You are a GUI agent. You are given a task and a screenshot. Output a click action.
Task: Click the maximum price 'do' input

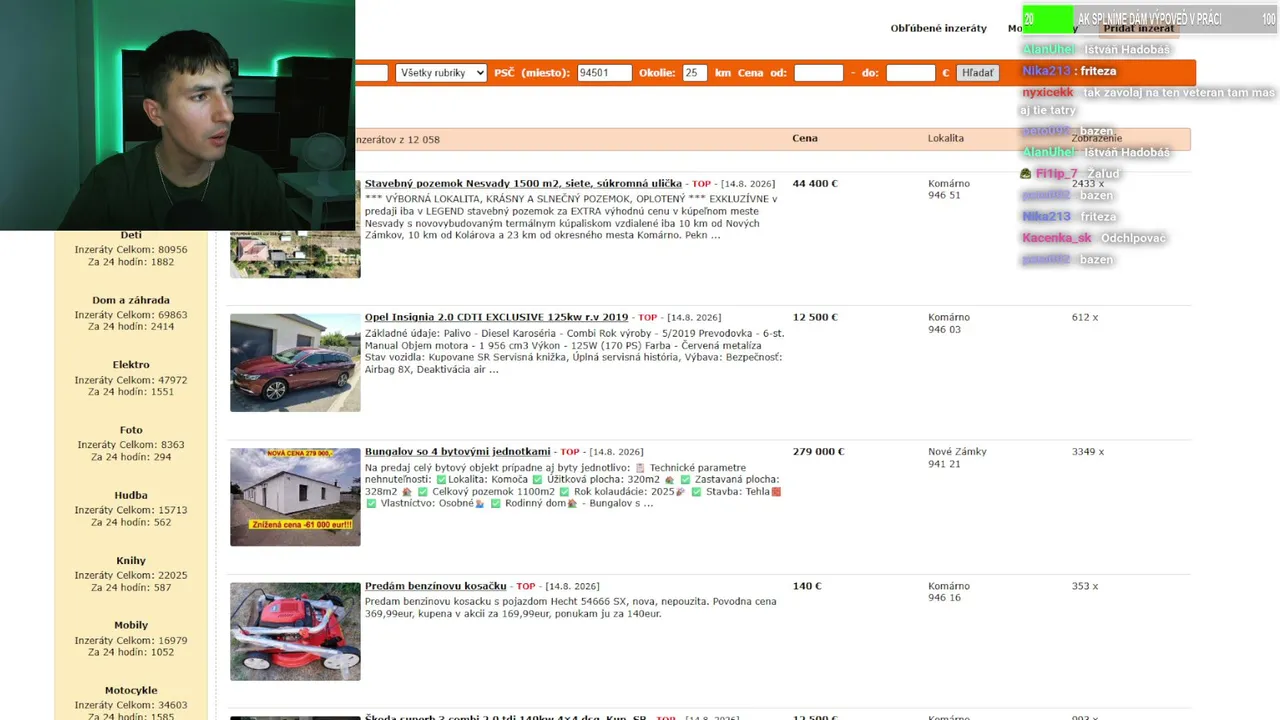[911, 73]
